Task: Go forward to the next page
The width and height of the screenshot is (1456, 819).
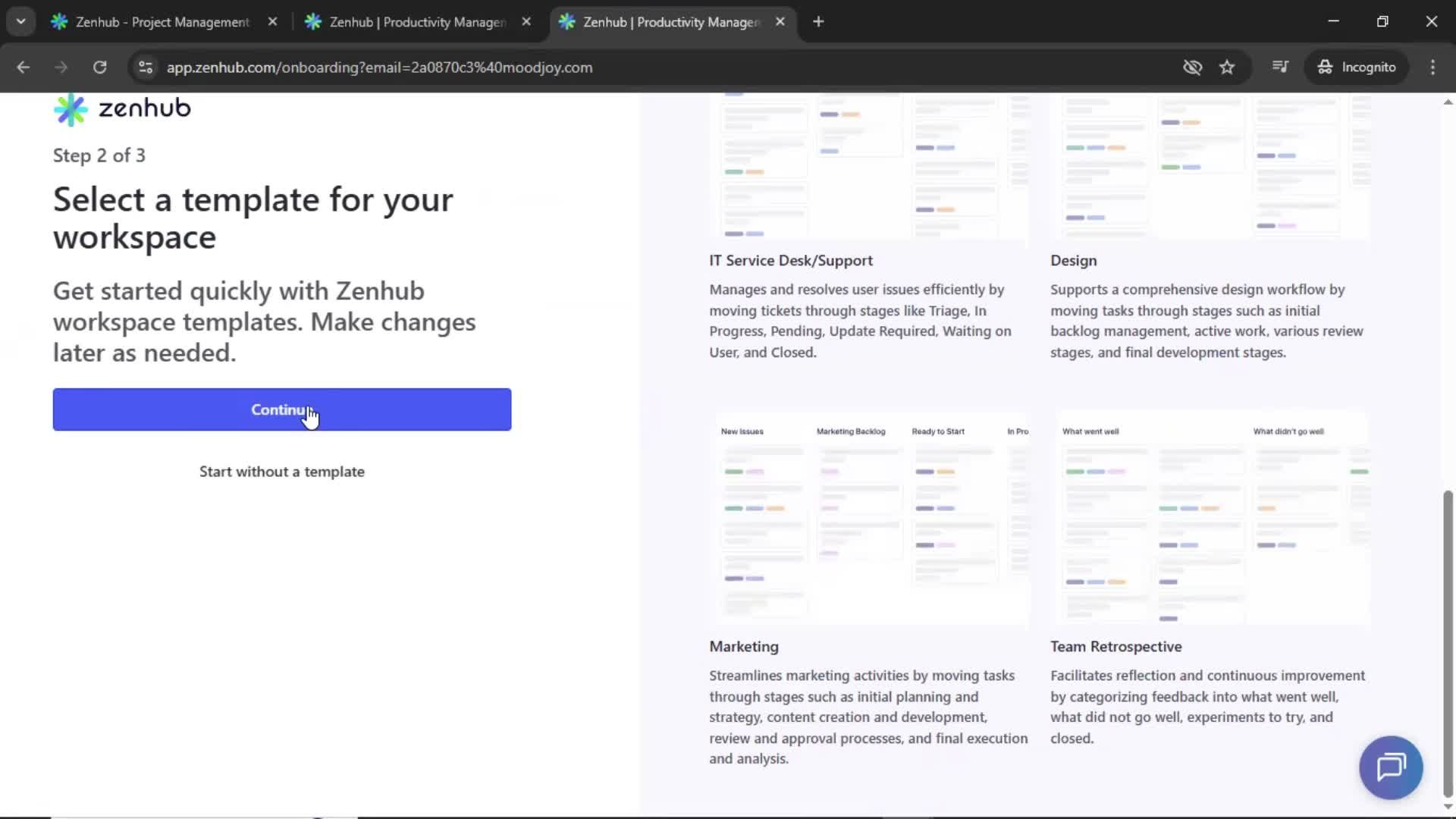Action: point(61,67)
